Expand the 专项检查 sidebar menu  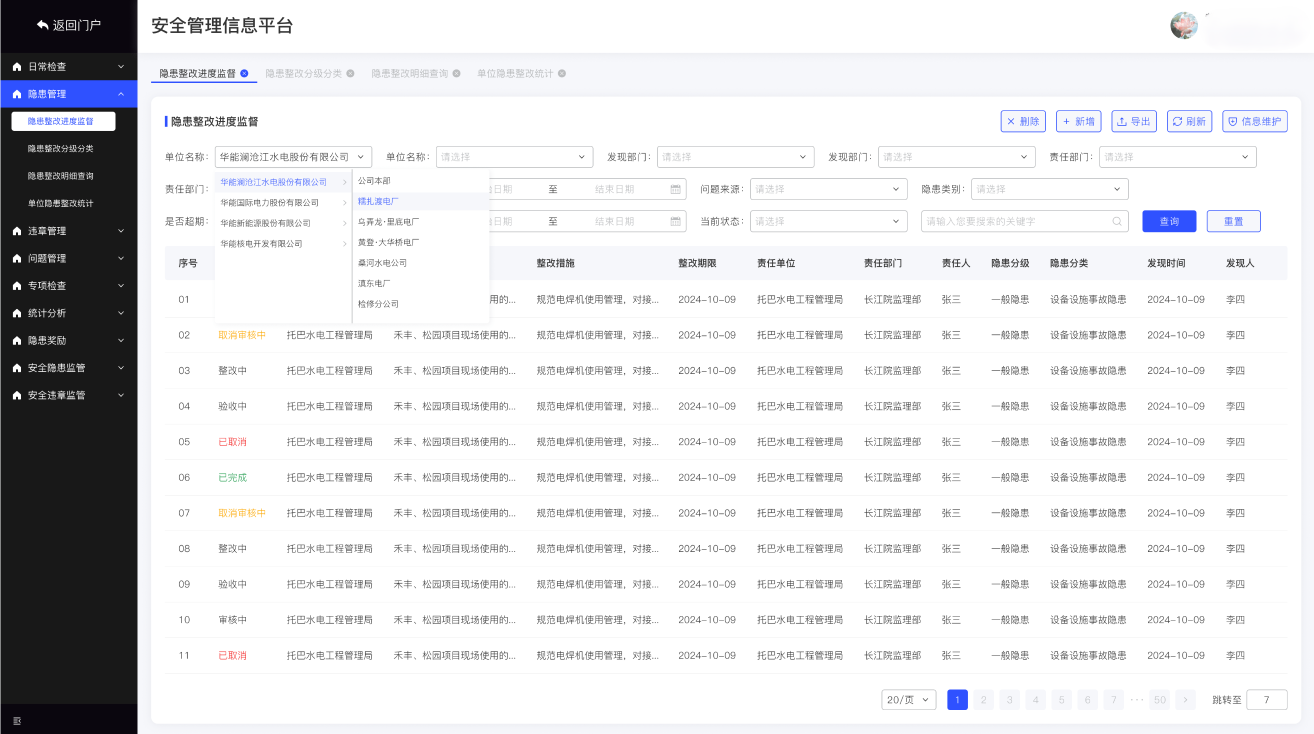tap(68, 286)
